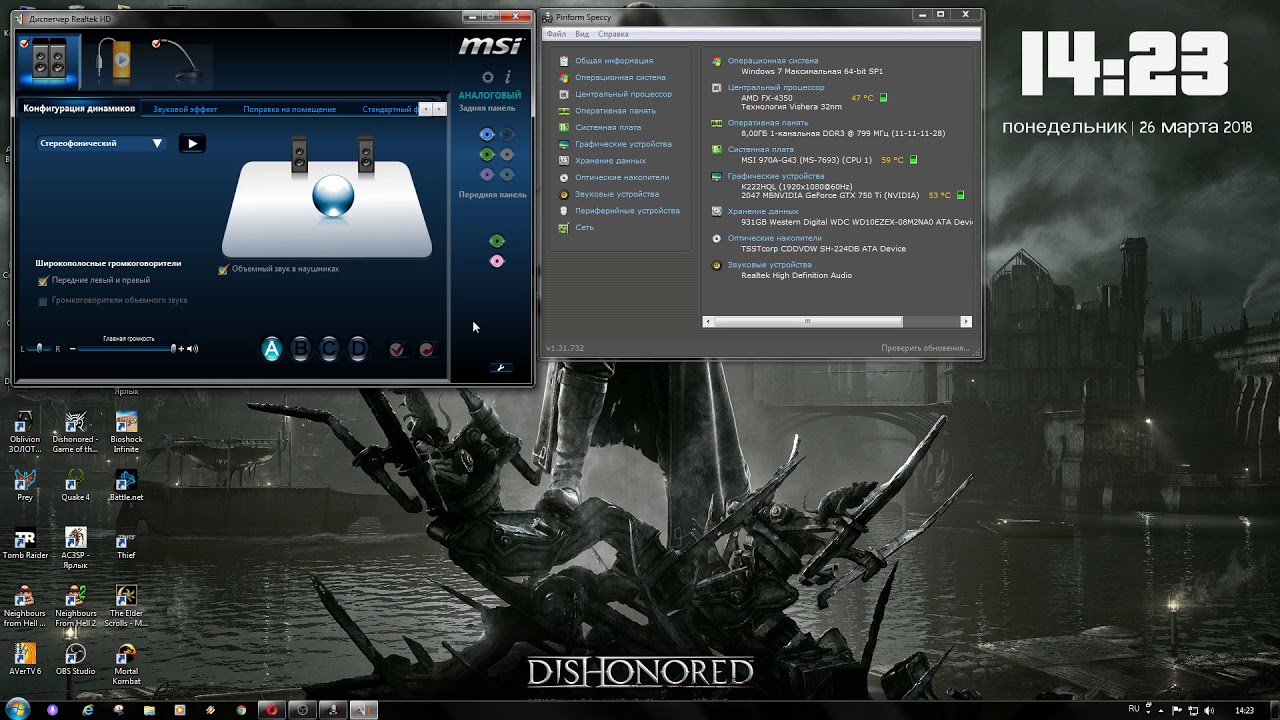Image resolution: width=1280 pixels, height=720 pixels.
Task: Click the RU language indicator in taskbar
Action: tap(1134, 709)
